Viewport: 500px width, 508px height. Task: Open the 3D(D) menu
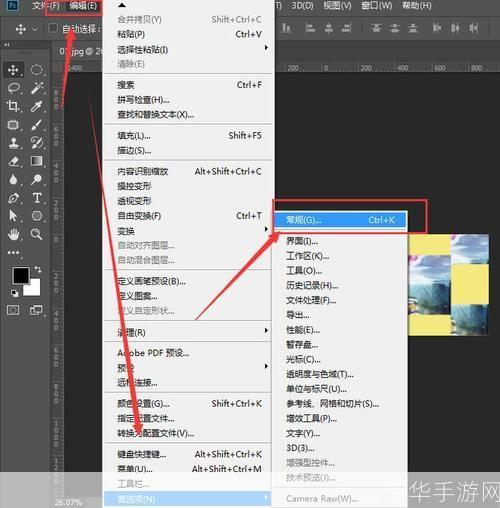pos(302,6)
